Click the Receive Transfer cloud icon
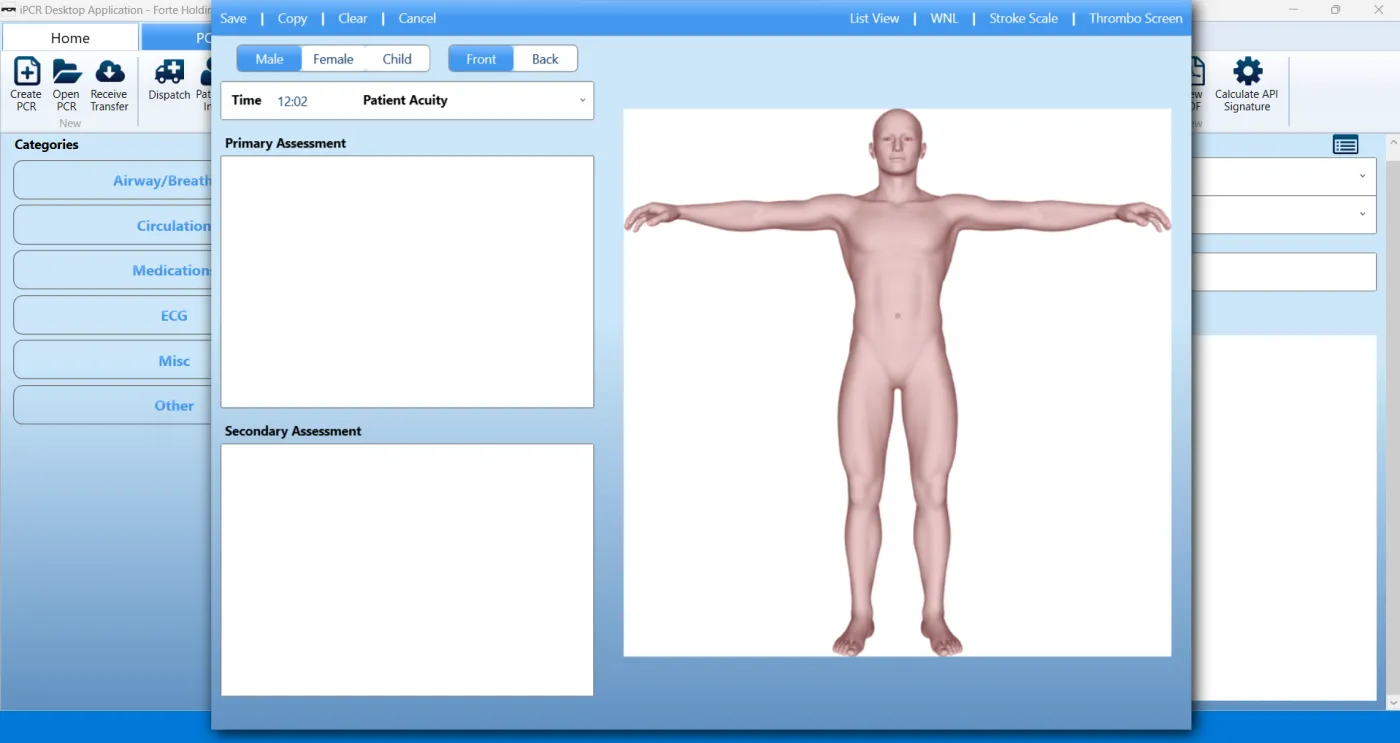Image resolution: width=1400 pixels, height=743 pixels. [x=109, y=72]
